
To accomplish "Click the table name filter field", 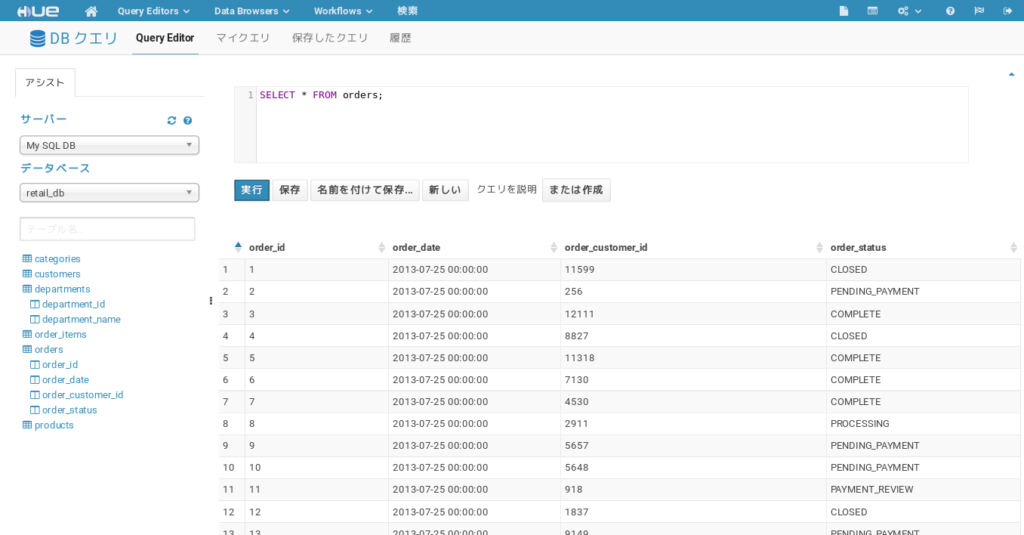I will pos(107,229).
